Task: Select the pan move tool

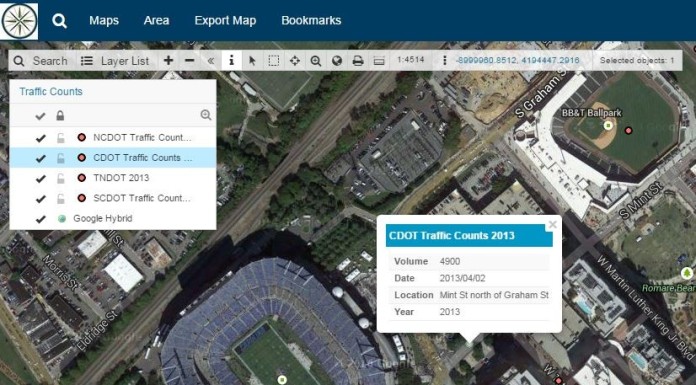Action: point(295,60)
